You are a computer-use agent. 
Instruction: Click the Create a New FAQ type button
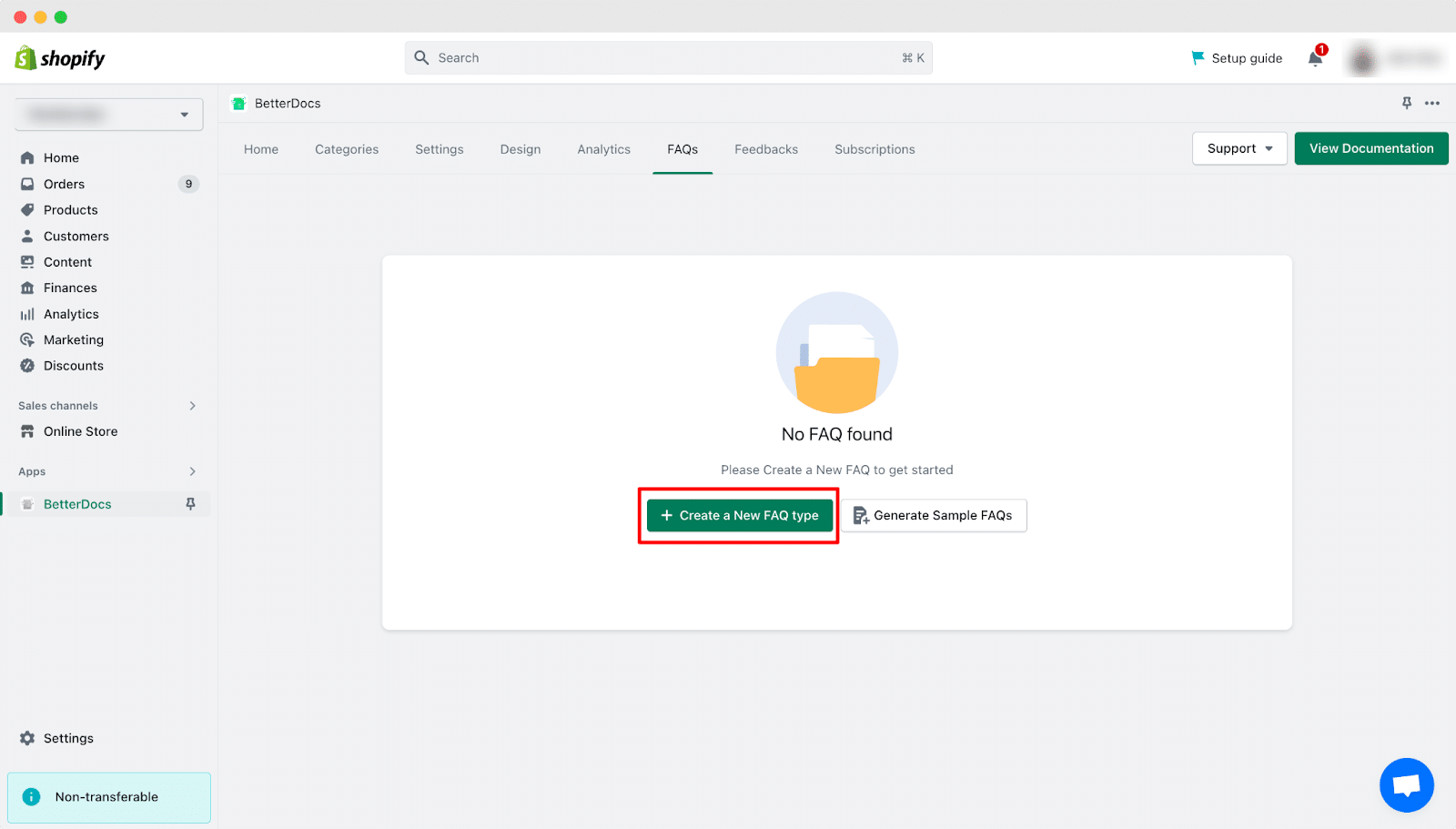[x=738, y=515]
